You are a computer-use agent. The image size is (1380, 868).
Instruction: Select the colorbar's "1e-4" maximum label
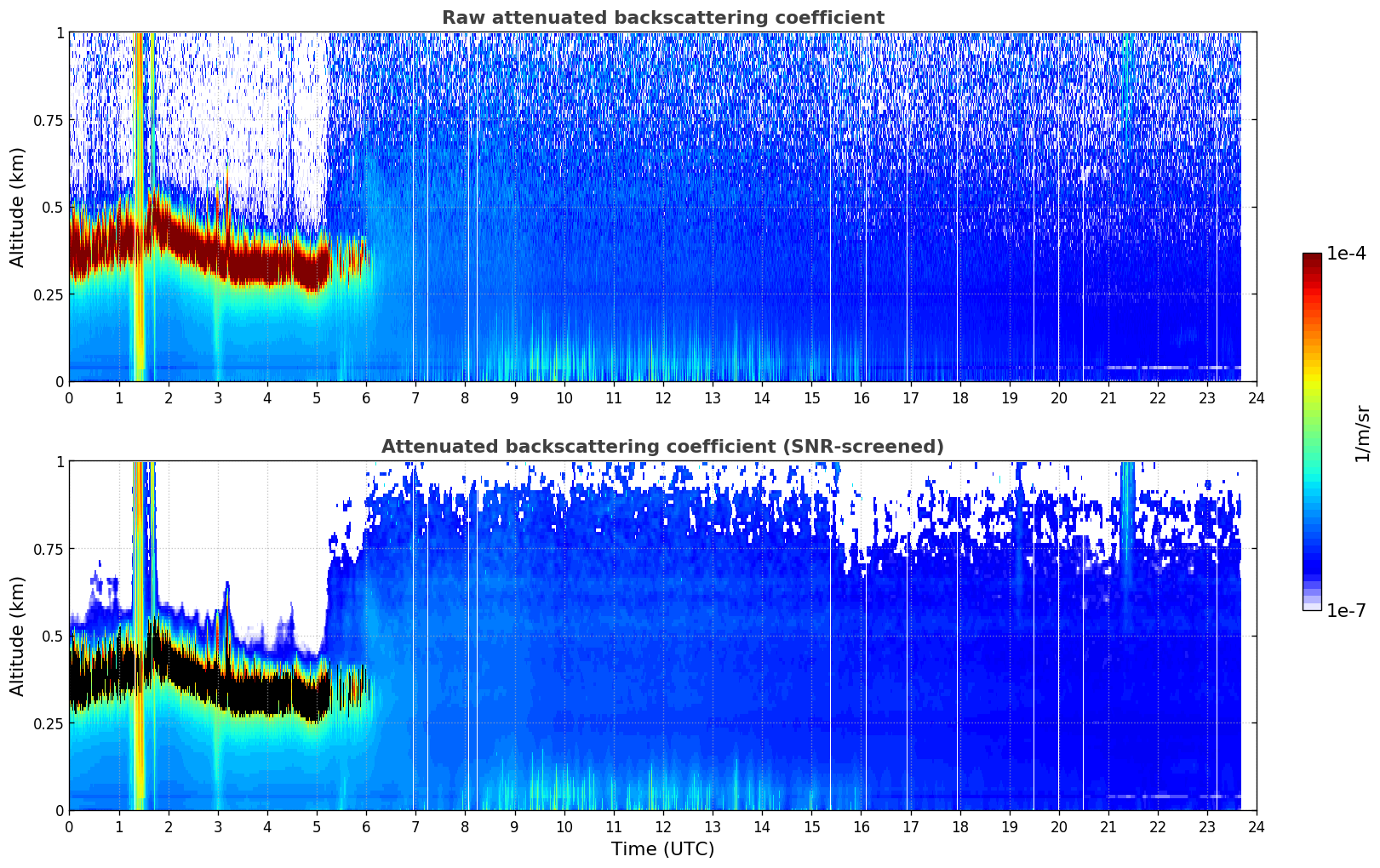tap(1345, 254)
